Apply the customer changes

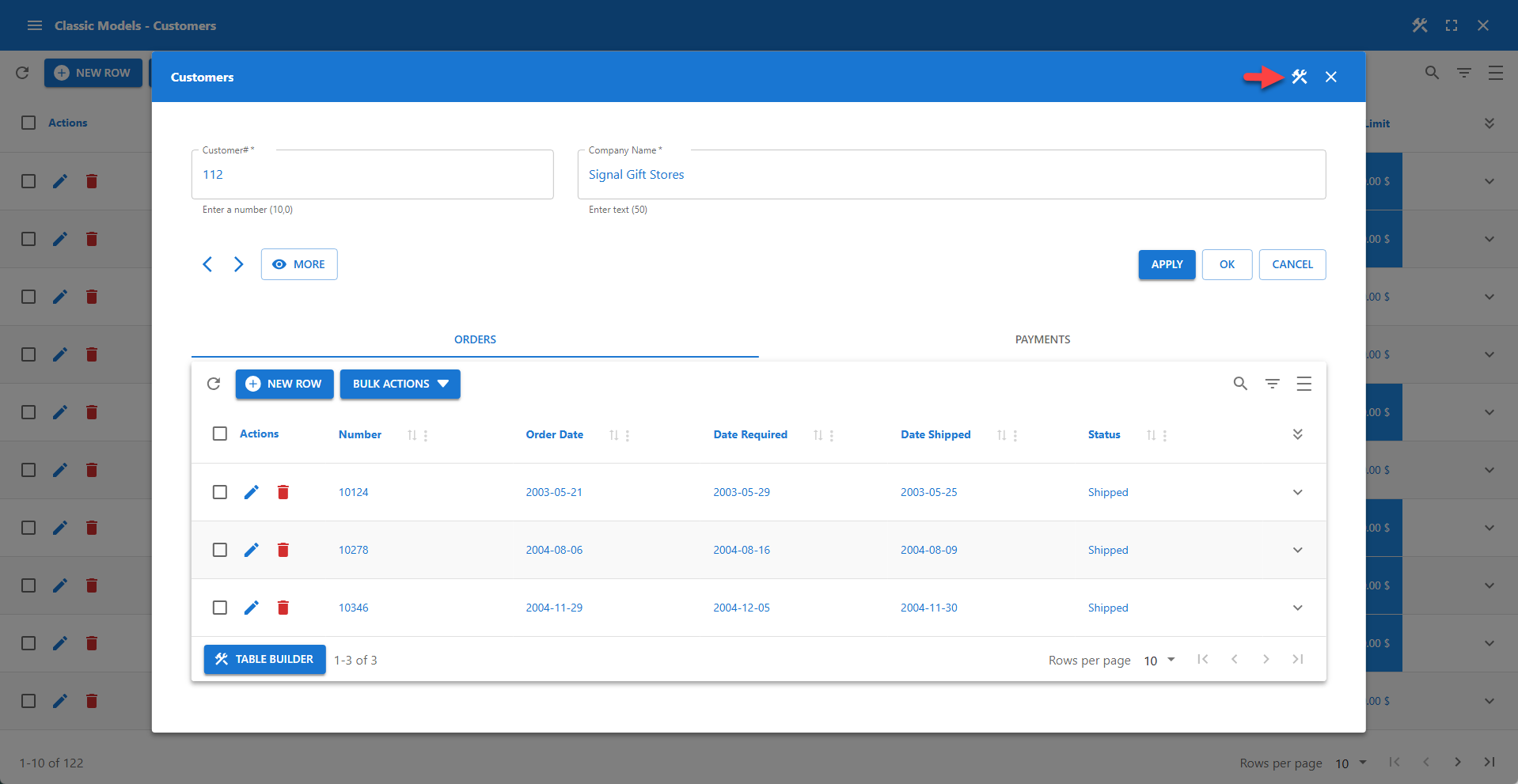pyautogui.click(x=1166, y=264)
